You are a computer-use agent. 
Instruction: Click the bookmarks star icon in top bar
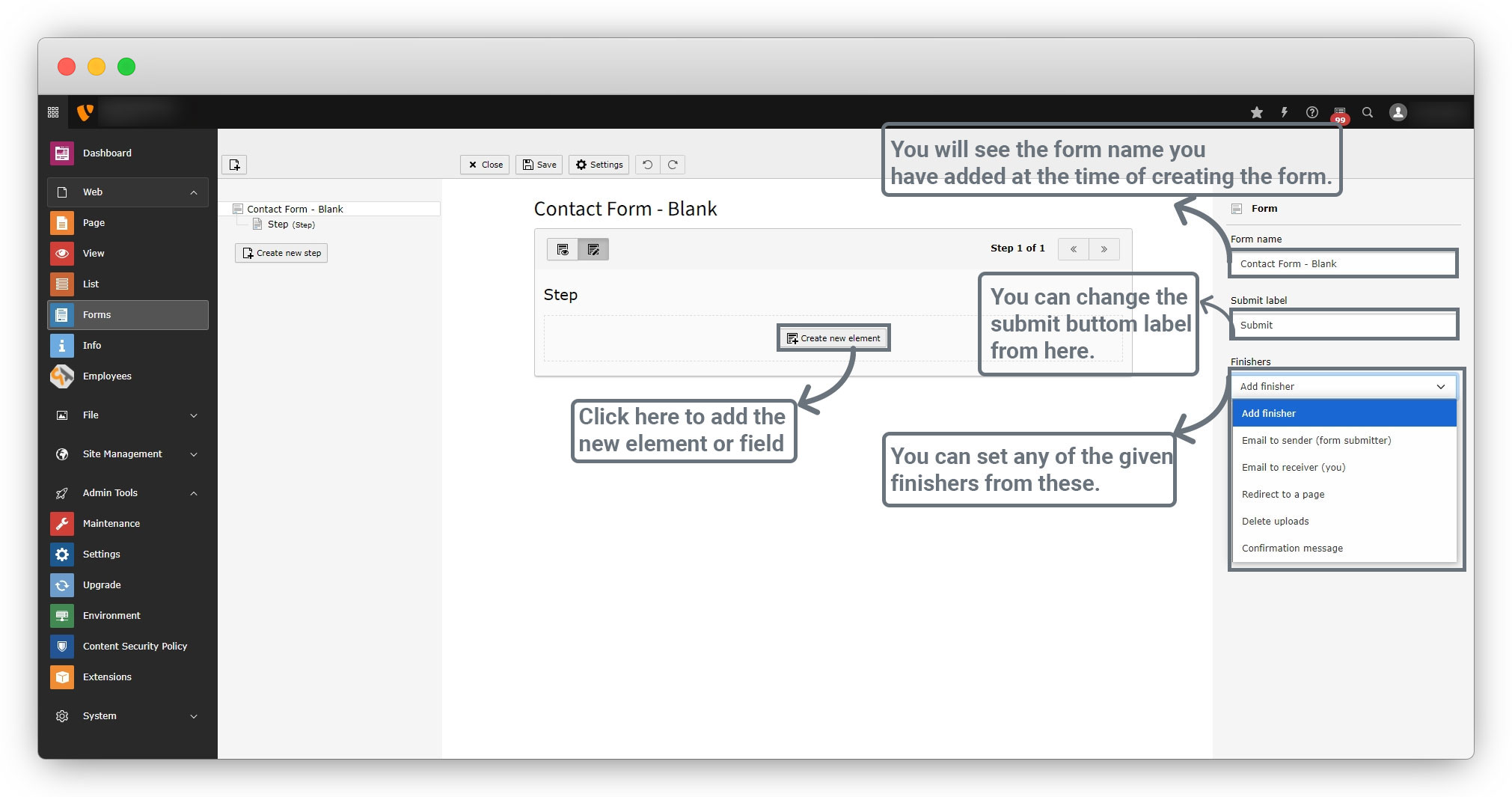[x=1256, y=112]
